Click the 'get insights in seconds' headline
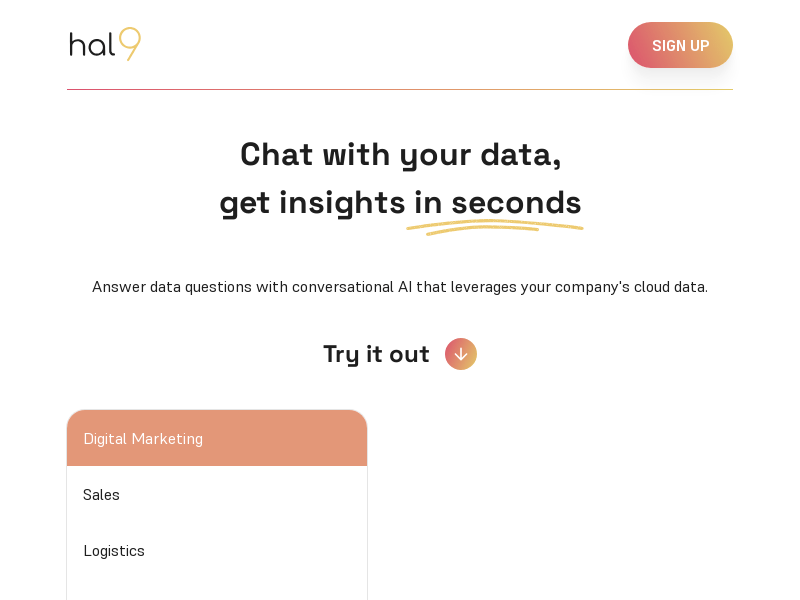 tap(401, 203)
